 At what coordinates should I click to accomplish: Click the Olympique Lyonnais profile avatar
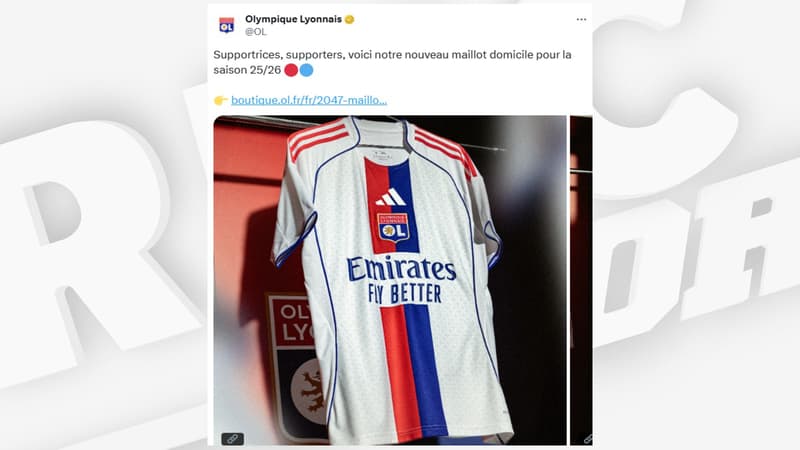227,25
